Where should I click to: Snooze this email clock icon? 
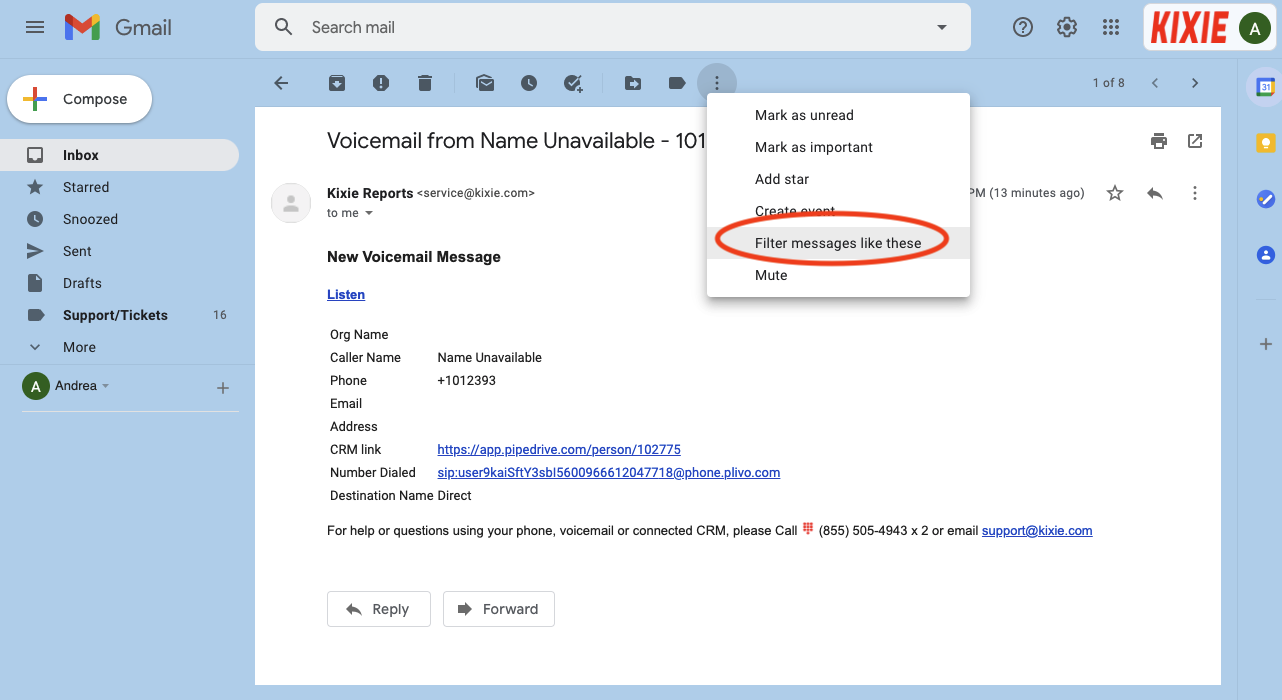click(x=529, y=83)
